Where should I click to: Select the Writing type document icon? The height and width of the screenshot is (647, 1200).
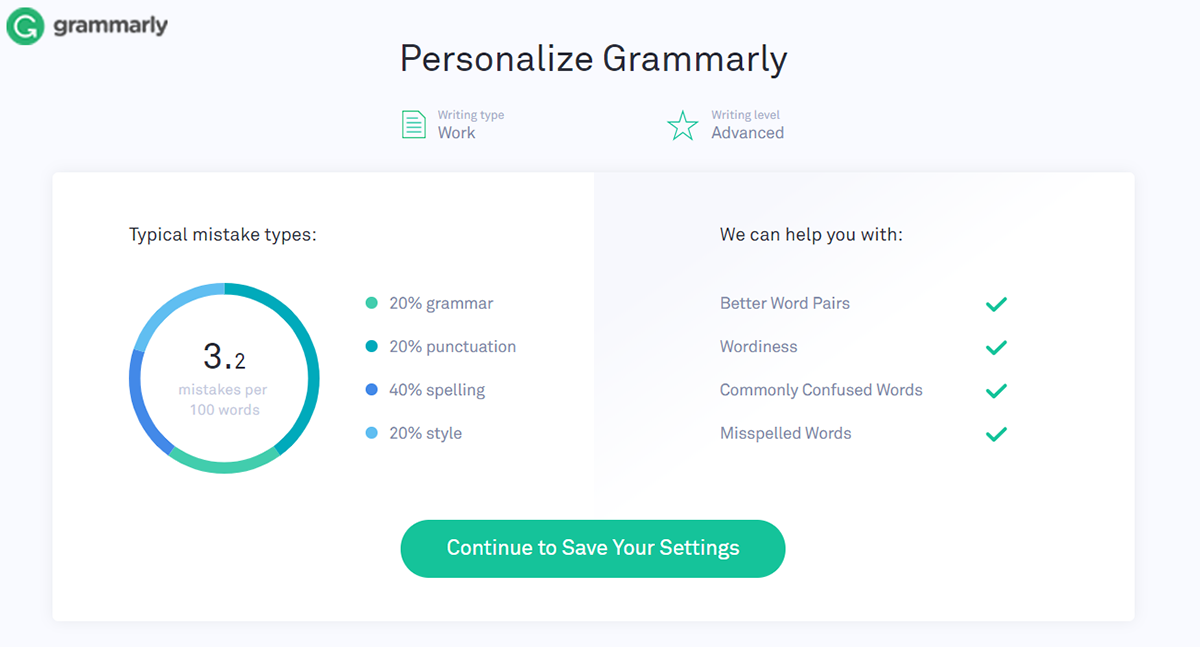pos(413,123)
